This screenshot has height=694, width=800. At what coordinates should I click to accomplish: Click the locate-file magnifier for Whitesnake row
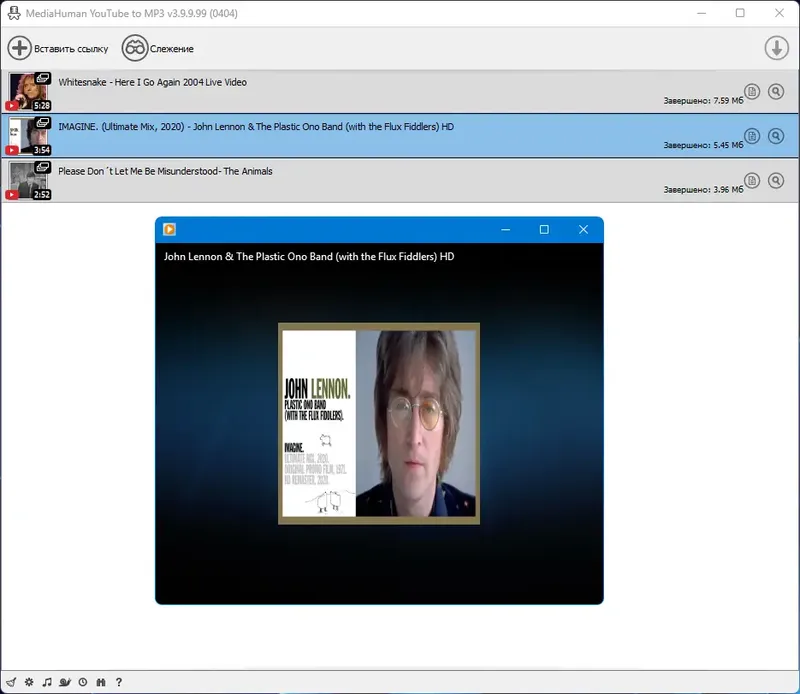[x=776, y=91]
